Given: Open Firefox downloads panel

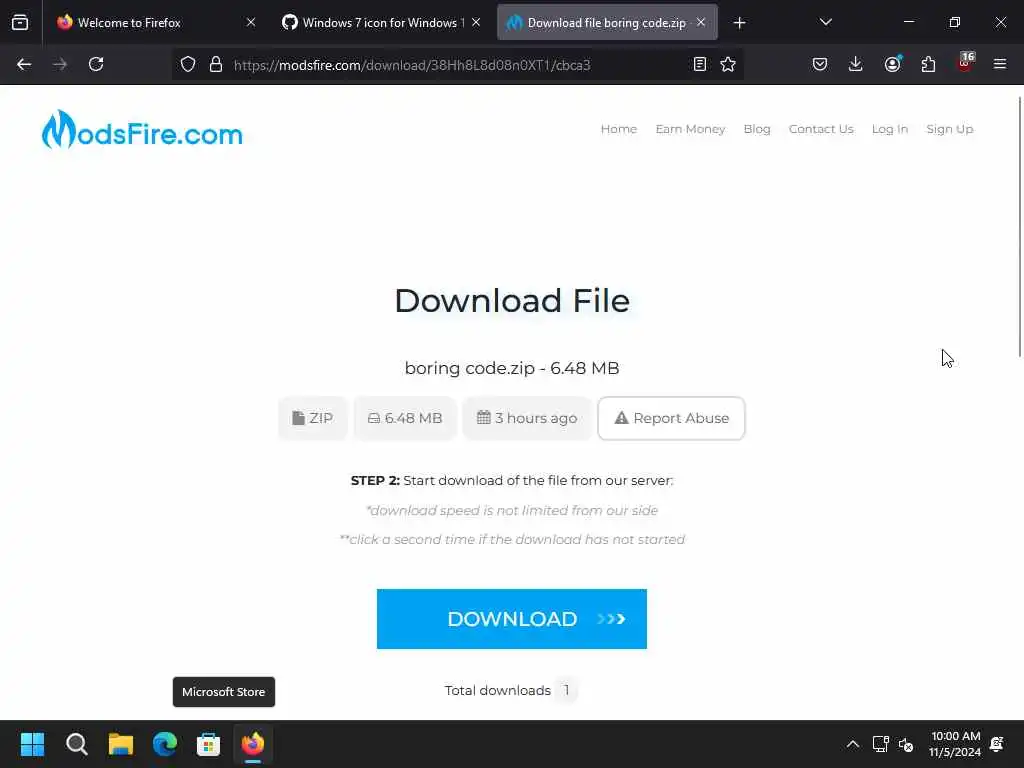Looking at the screenshot, I should [x=856, y=64].
